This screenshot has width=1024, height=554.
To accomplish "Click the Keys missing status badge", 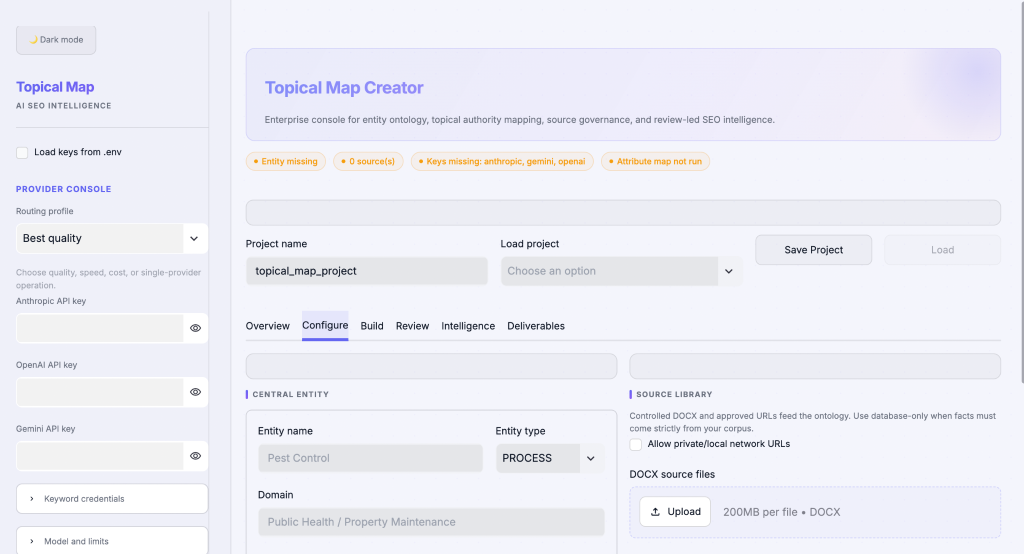I will click(x=502, y=161).
